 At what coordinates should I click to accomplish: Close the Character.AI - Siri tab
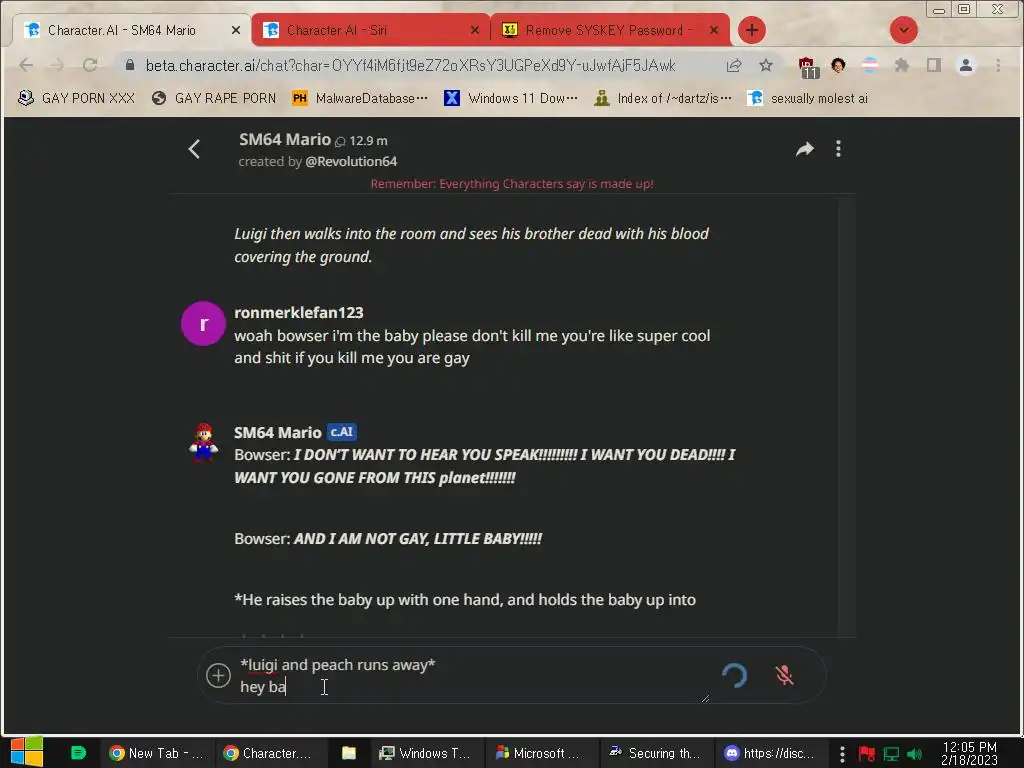pyautogui.click(x=475, y=30)
